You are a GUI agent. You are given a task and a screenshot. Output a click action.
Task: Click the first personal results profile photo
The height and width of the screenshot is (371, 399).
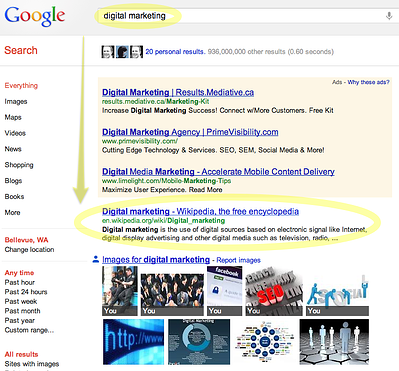click(x=108, y=52)
